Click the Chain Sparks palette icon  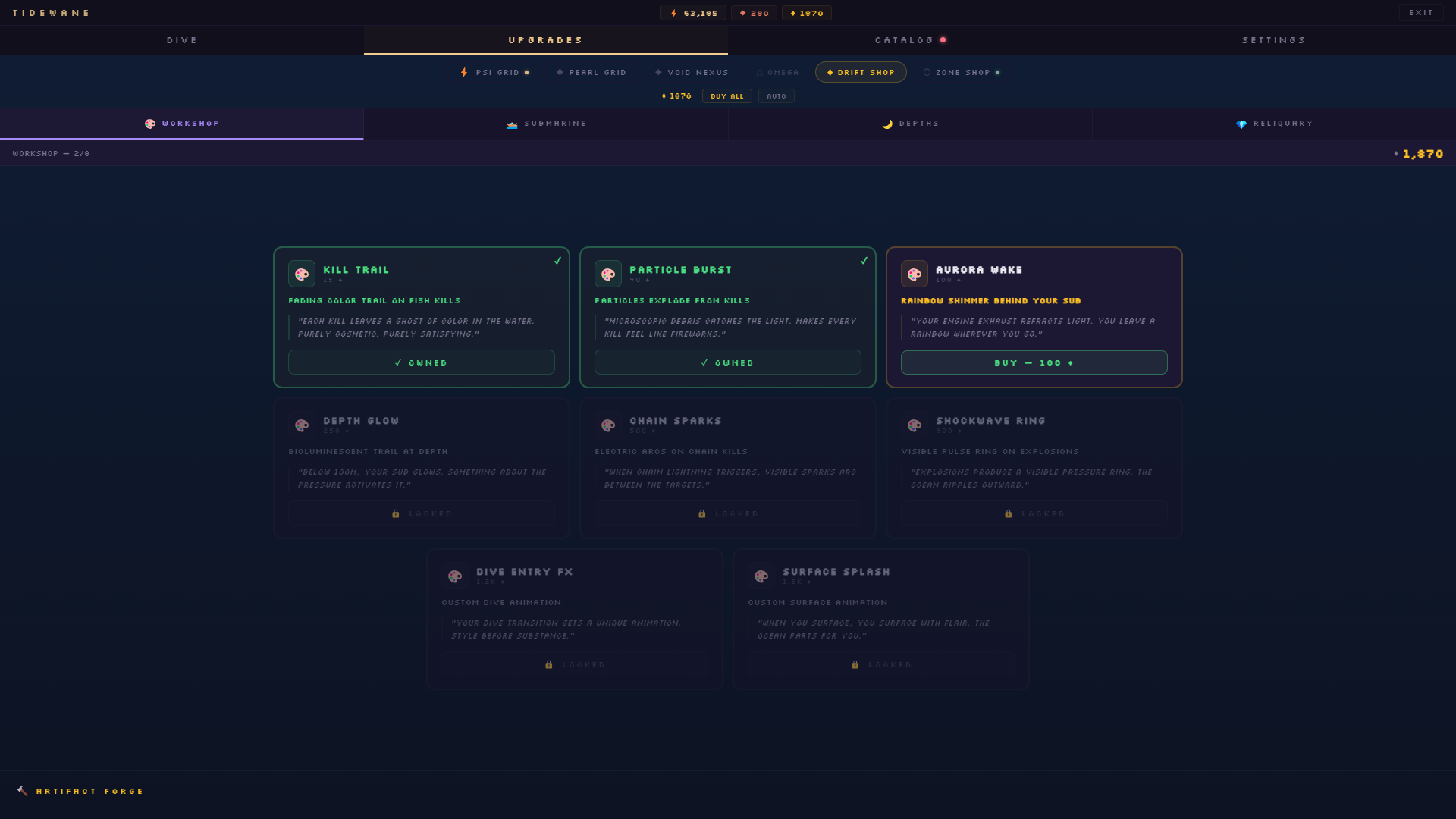click(x=608, y=425)
